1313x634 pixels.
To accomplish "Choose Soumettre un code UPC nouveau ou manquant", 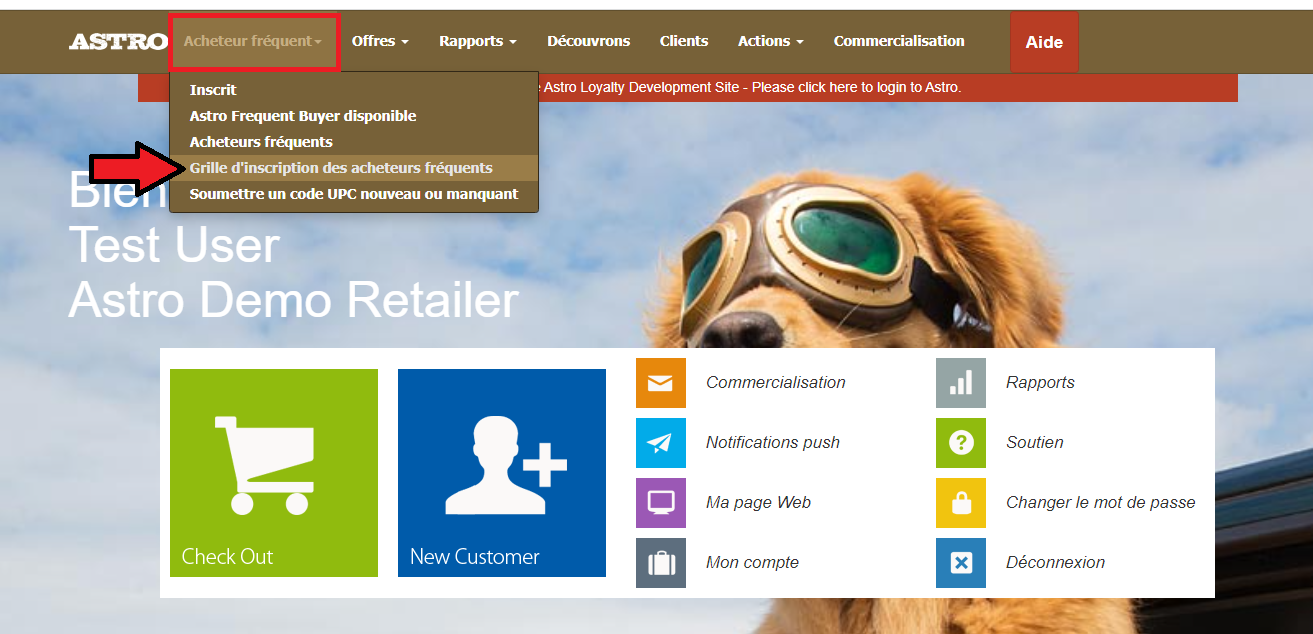I will (x=354, y=194).
